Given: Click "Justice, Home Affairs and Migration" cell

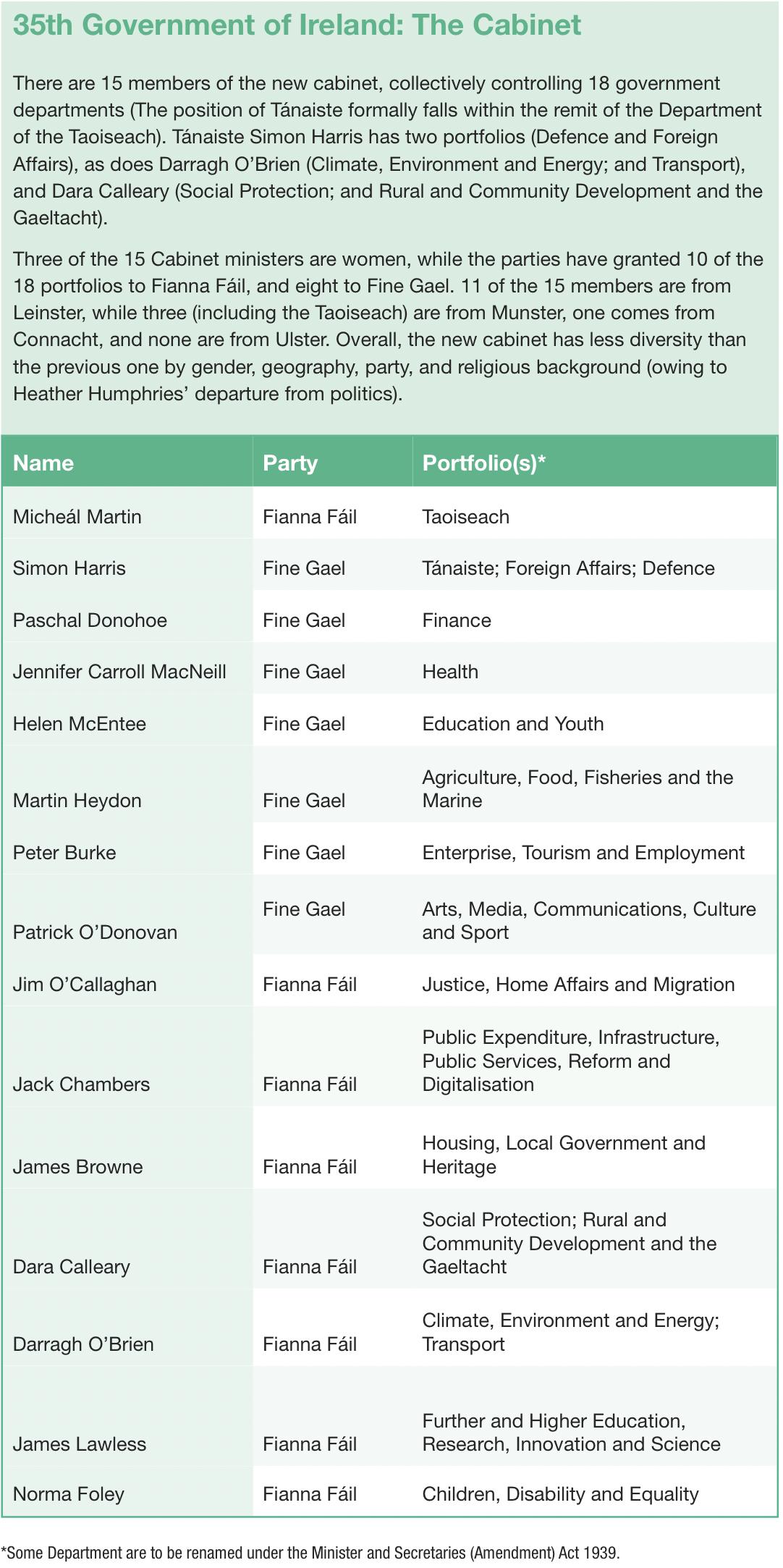Looking at the screenshot, I should [578, 985].
